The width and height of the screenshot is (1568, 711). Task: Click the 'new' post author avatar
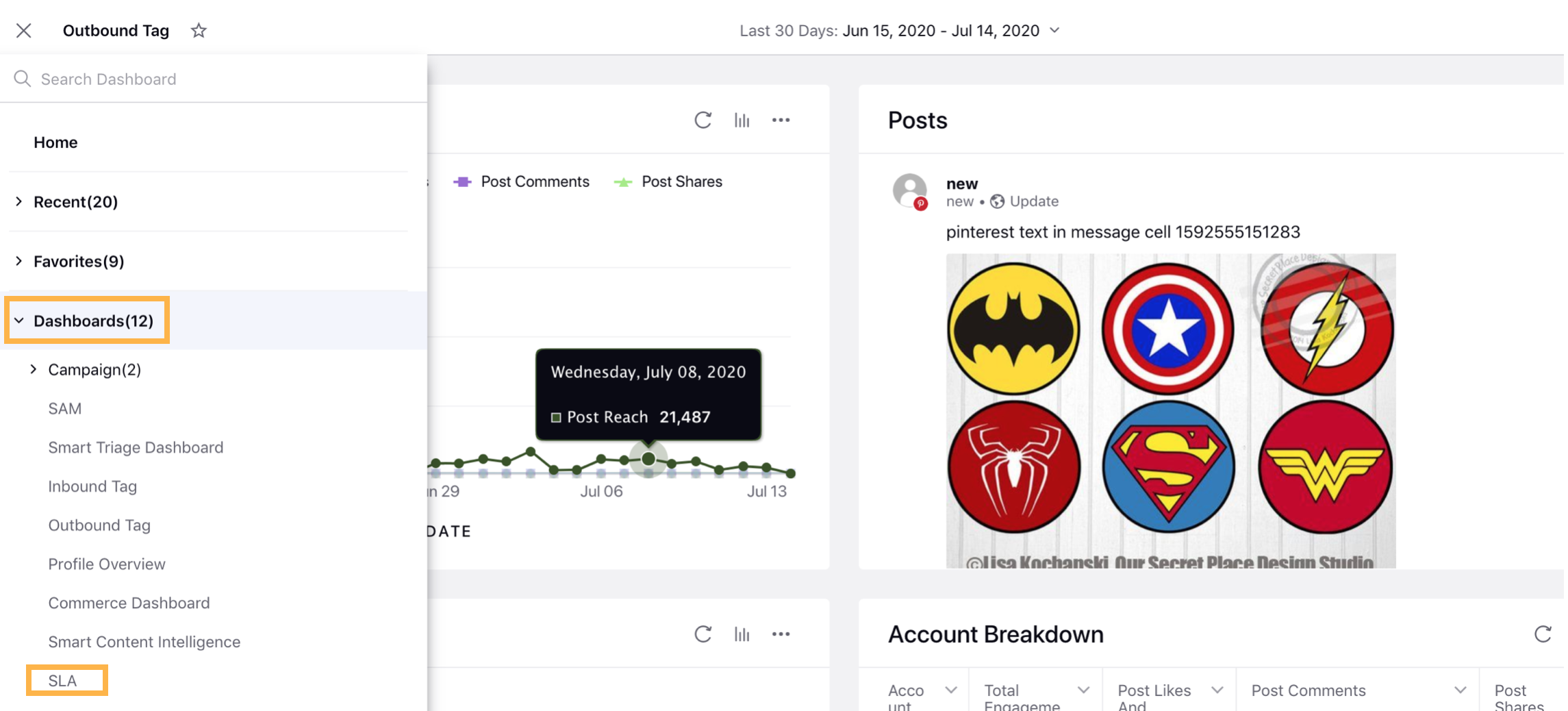[x=910, y=190]
